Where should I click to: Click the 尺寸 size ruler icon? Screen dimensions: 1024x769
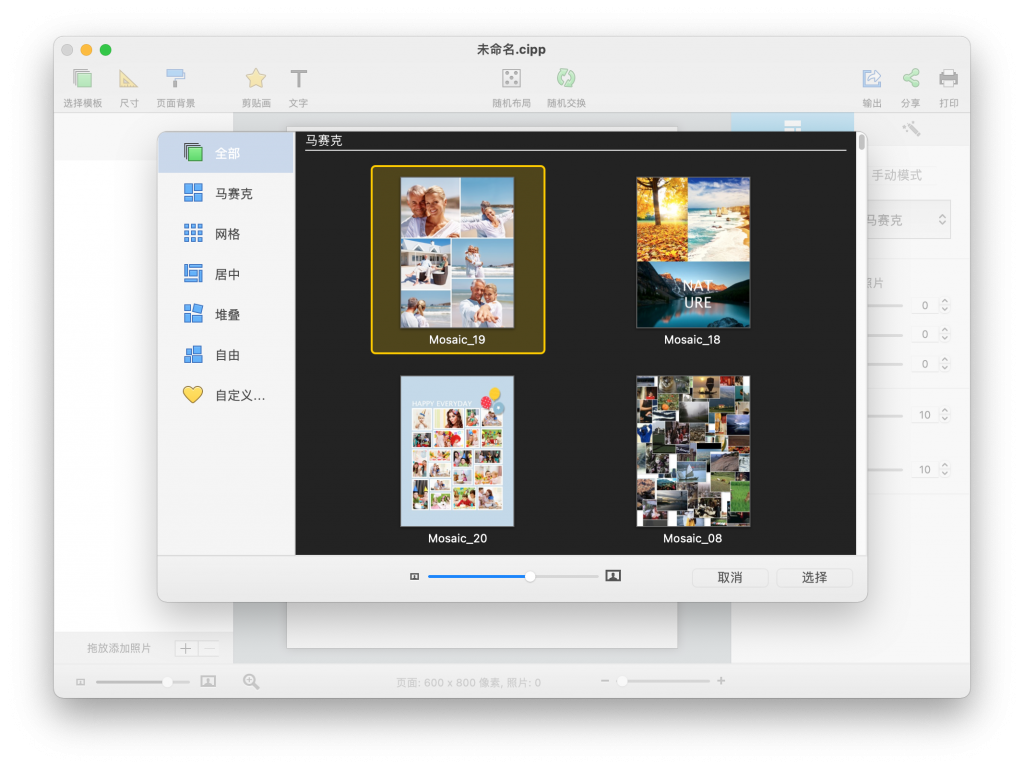tap(129, 79)
